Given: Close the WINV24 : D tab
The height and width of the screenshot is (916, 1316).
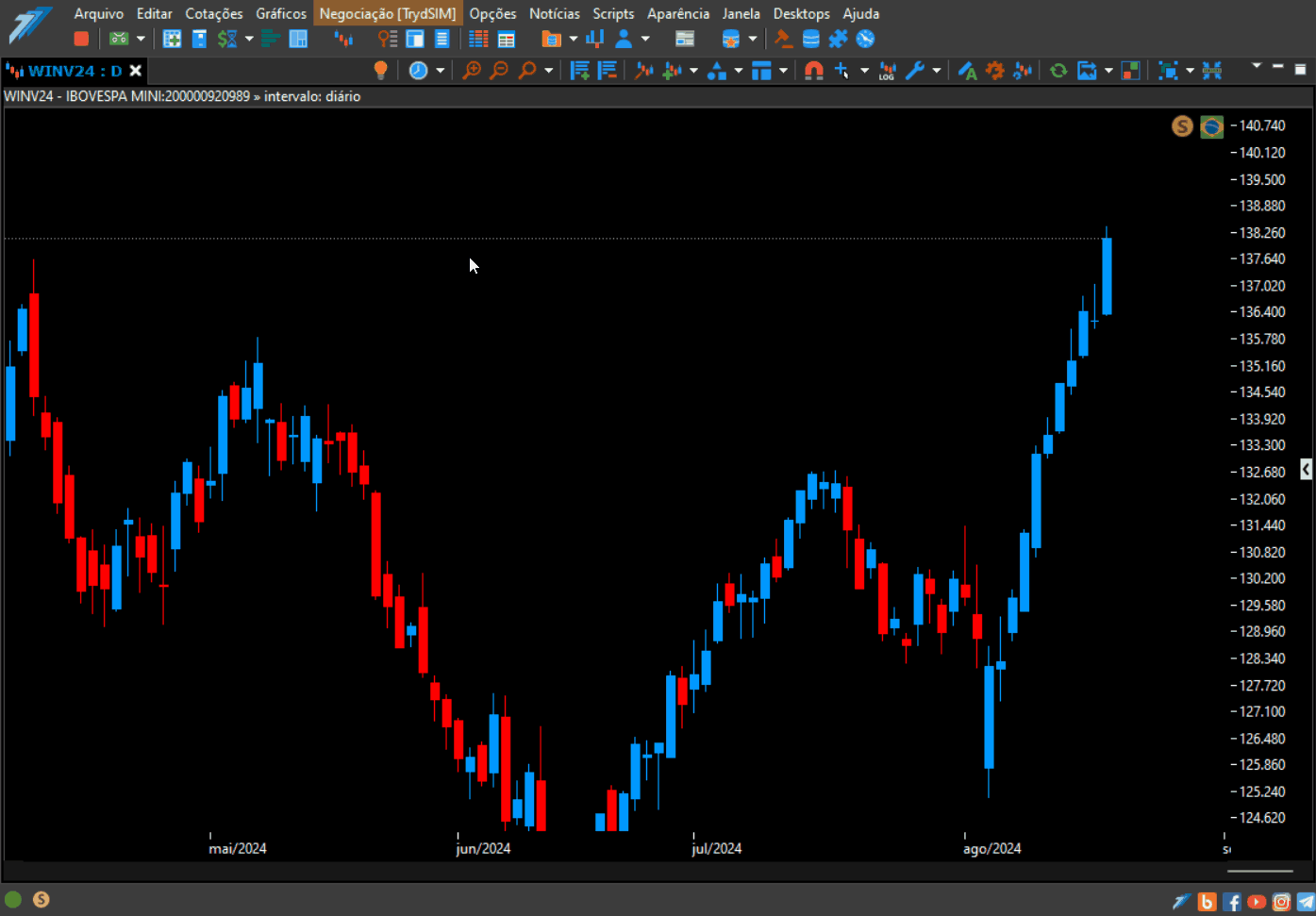Looking at the screenshot, I should coord(136,71).
